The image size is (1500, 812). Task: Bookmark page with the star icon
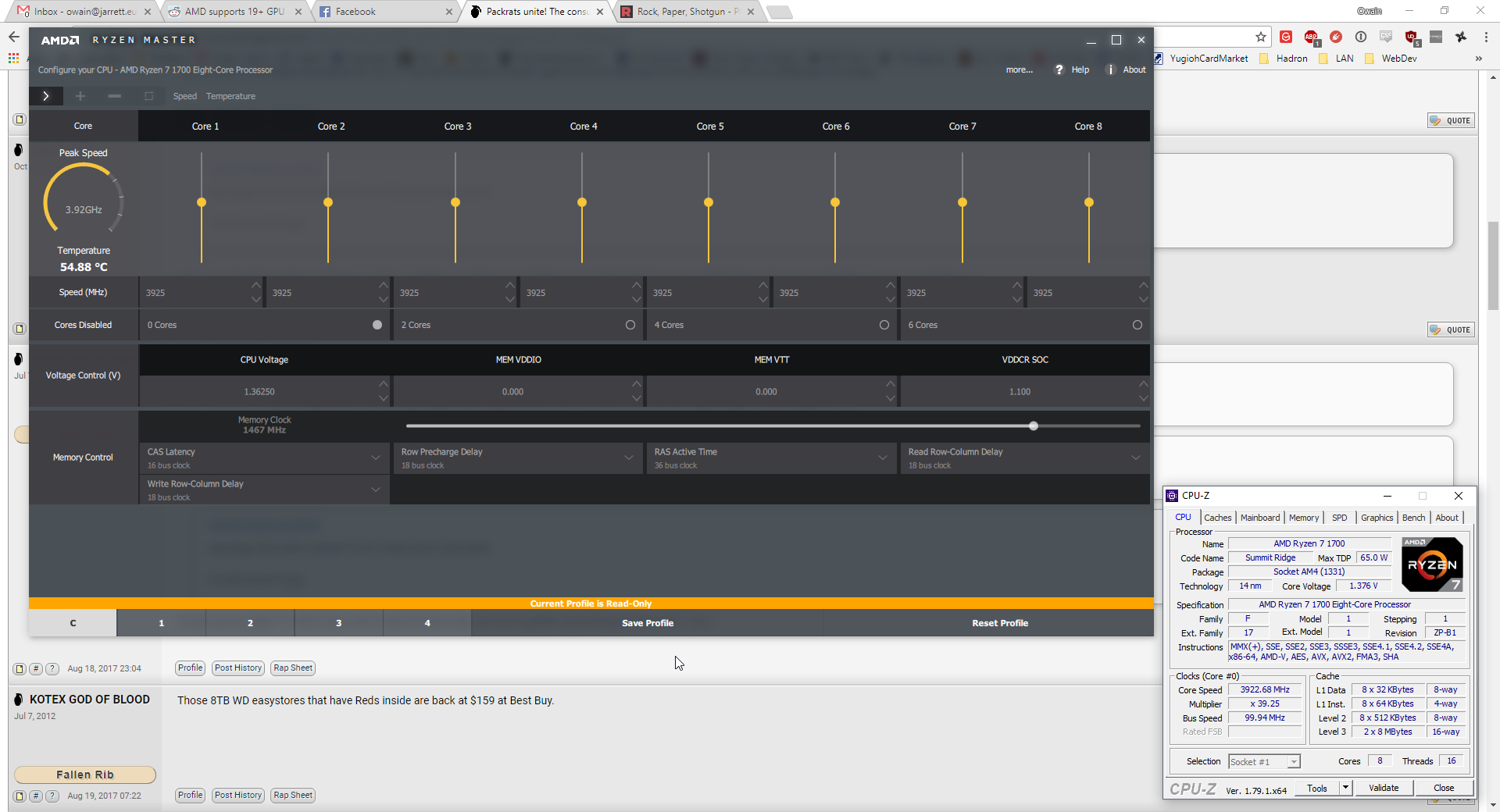tap(1261, 37)
